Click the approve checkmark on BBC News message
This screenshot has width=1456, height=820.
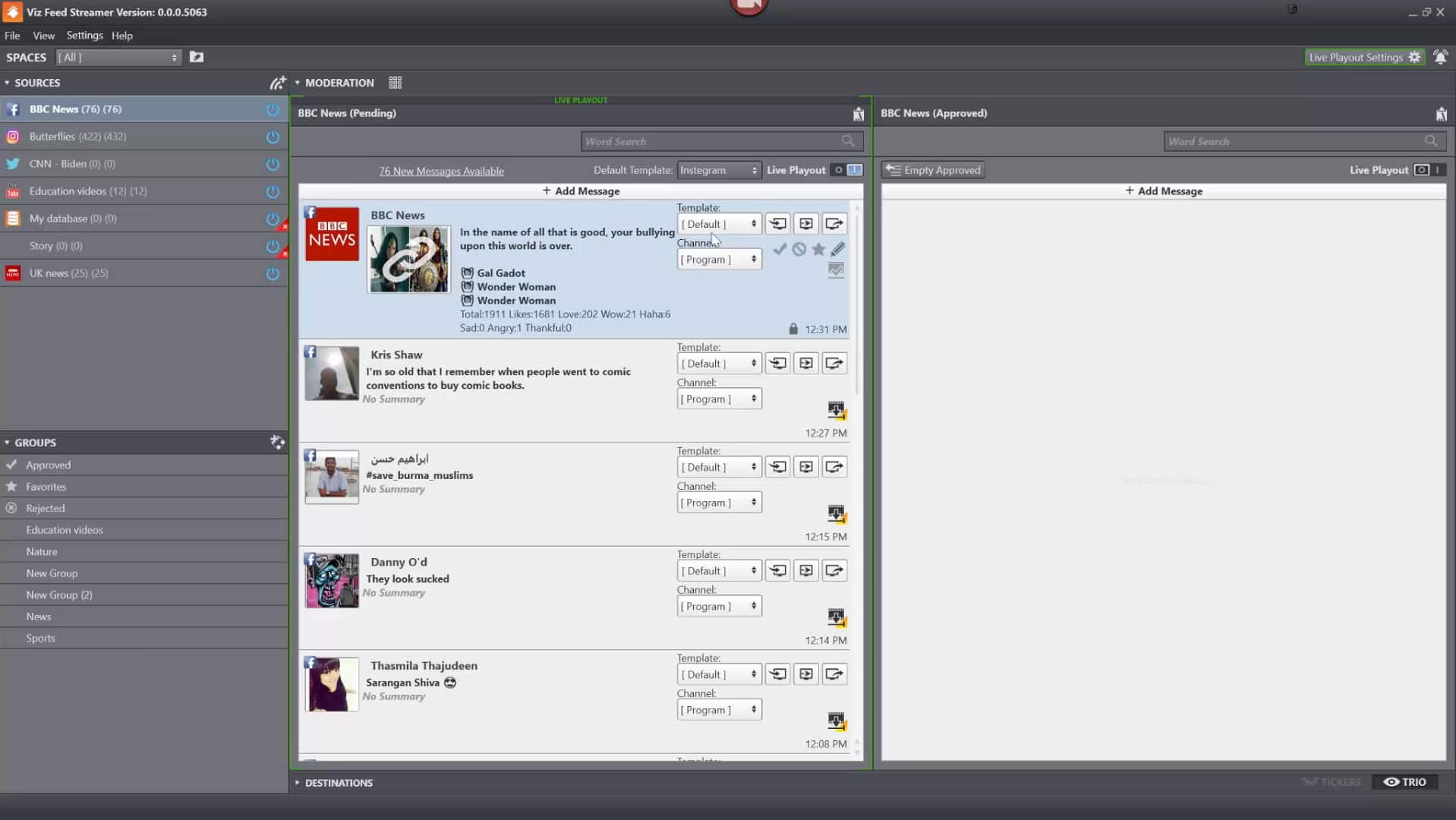(x=780, y=249)
